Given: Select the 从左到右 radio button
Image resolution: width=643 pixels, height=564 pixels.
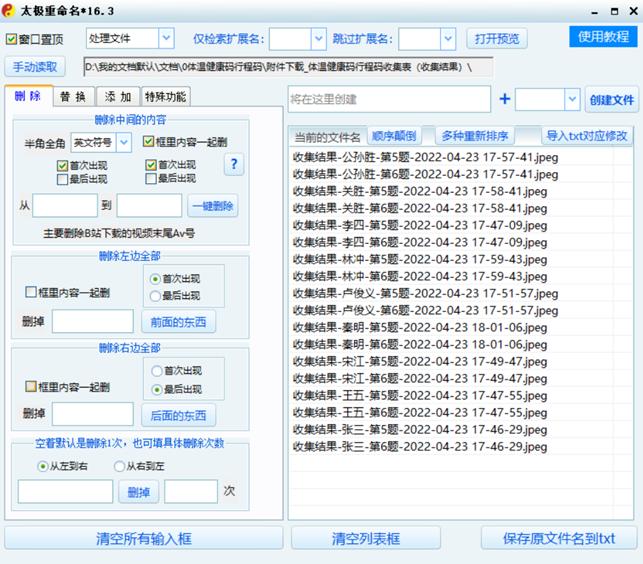Looking at the screenshot, I should coord(43,466).
